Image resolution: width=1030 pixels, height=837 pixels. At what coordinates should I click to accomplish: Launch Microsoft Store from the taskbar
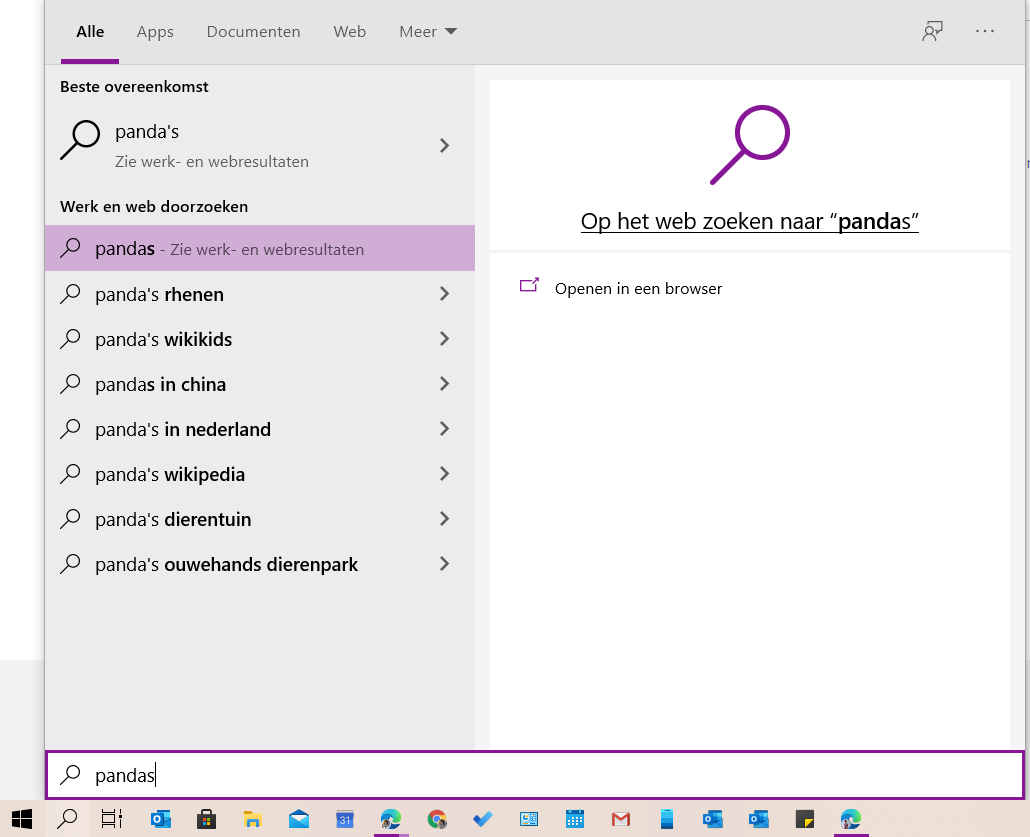(206, 819)
